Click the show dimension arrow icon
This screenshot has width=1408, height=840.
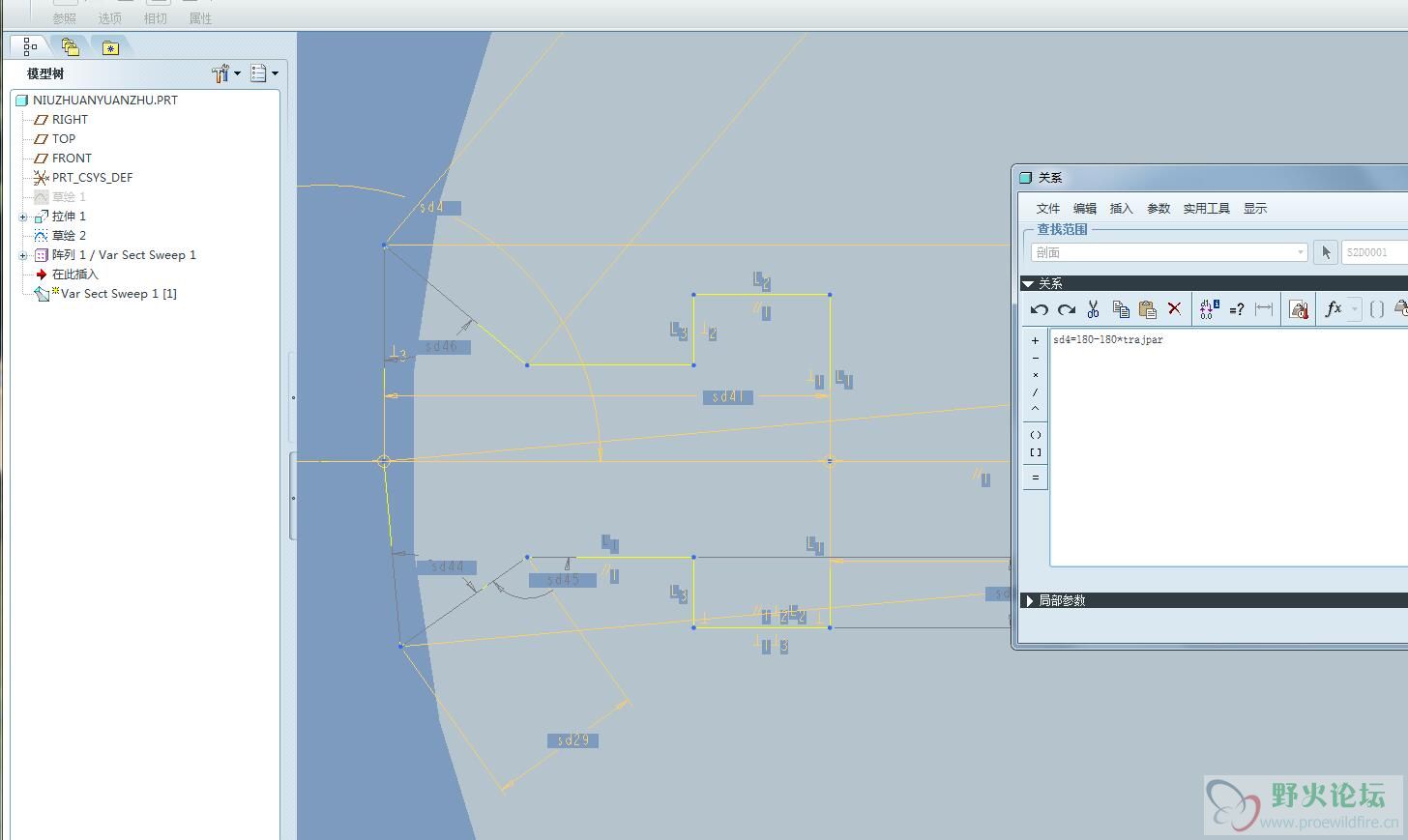[1264, 309]
